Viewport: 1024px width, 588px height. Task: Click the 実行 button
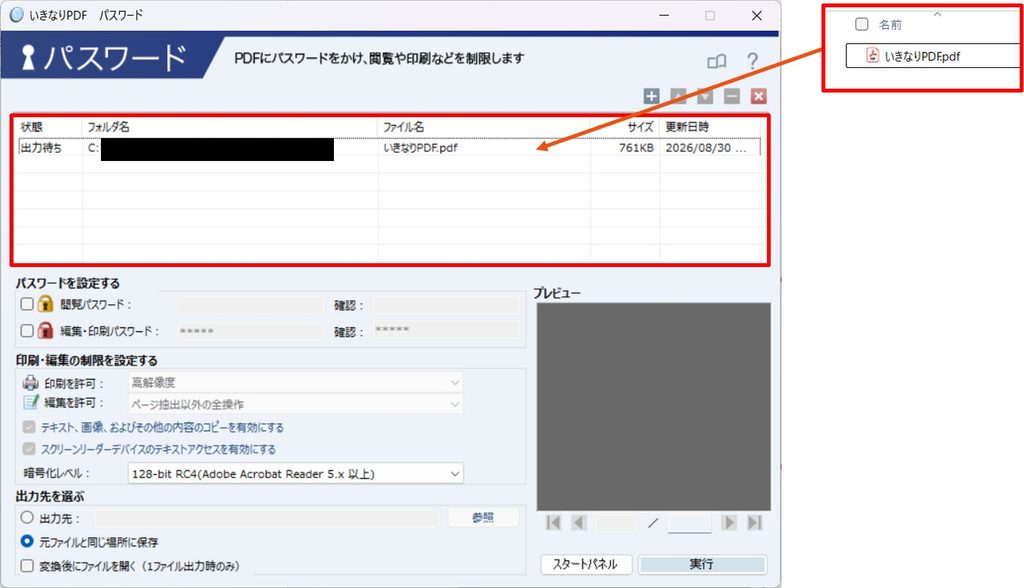[x=701, y=564]
